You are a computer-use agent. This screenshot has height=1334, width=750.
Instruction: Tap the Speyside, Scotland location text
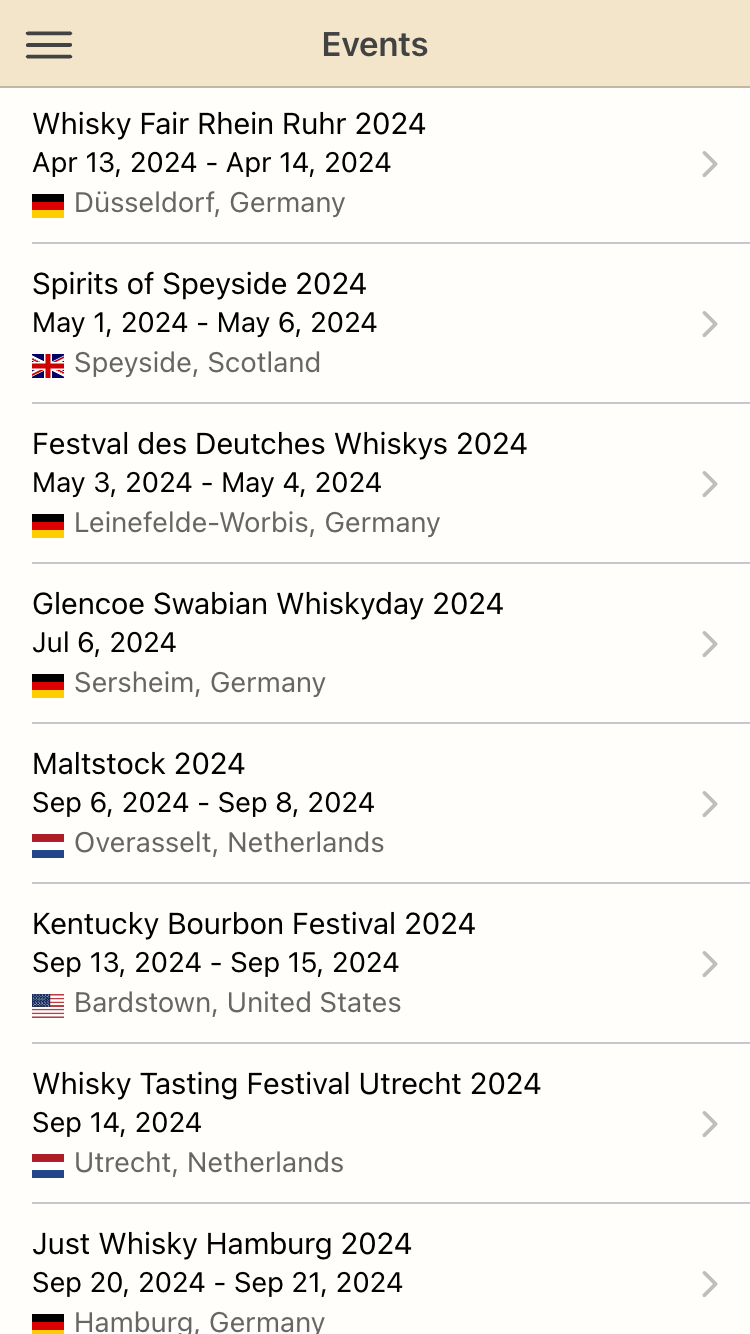(x=197, y=363)
